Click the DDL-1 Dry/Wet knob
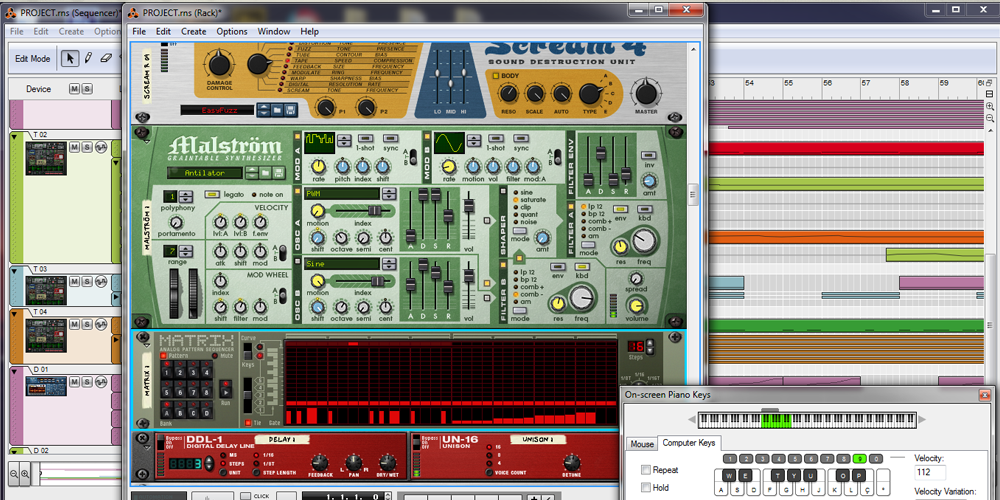The height and width of the screenshot is (500, 1000). [x=386, y=464]
